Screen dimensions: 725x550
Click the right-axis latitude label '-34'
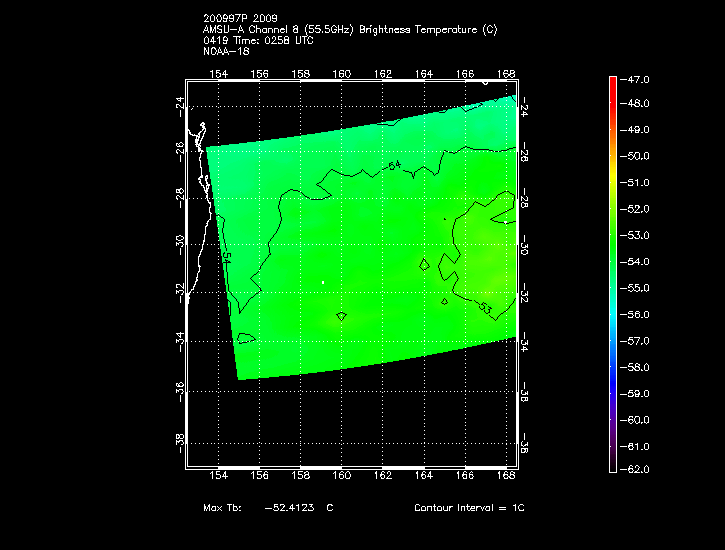[524, 342]
